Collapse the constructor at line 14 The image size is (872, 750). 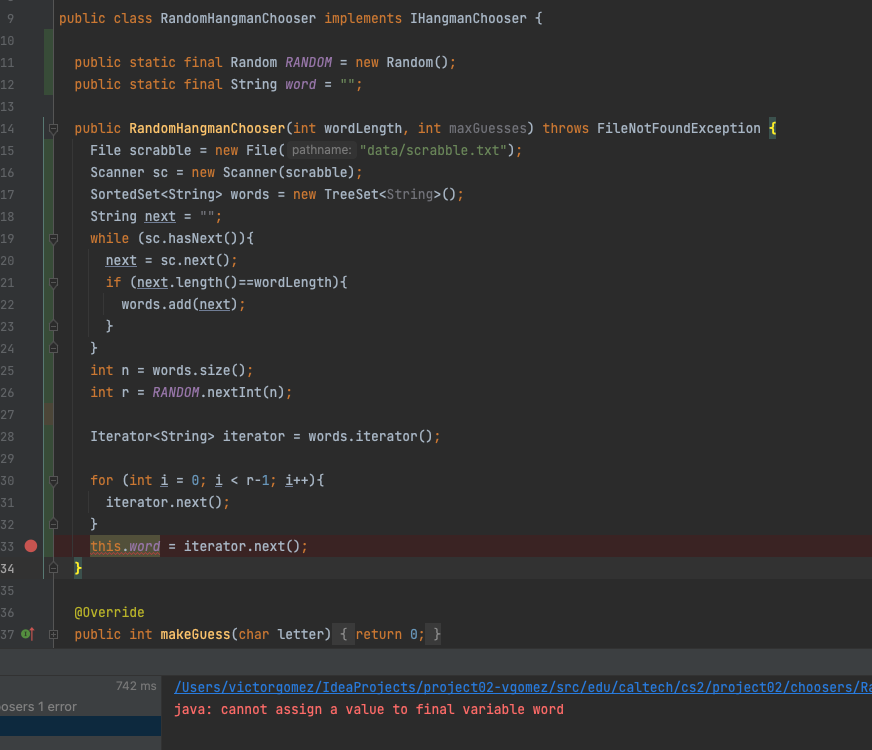pos(53,129)
